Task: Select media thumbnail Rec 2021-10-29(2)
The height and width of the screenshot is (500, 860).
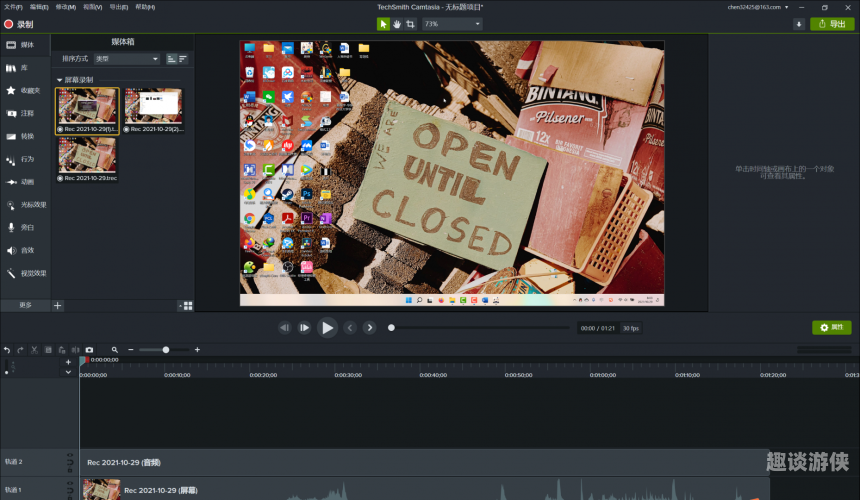Action: [x=154, y=111]
